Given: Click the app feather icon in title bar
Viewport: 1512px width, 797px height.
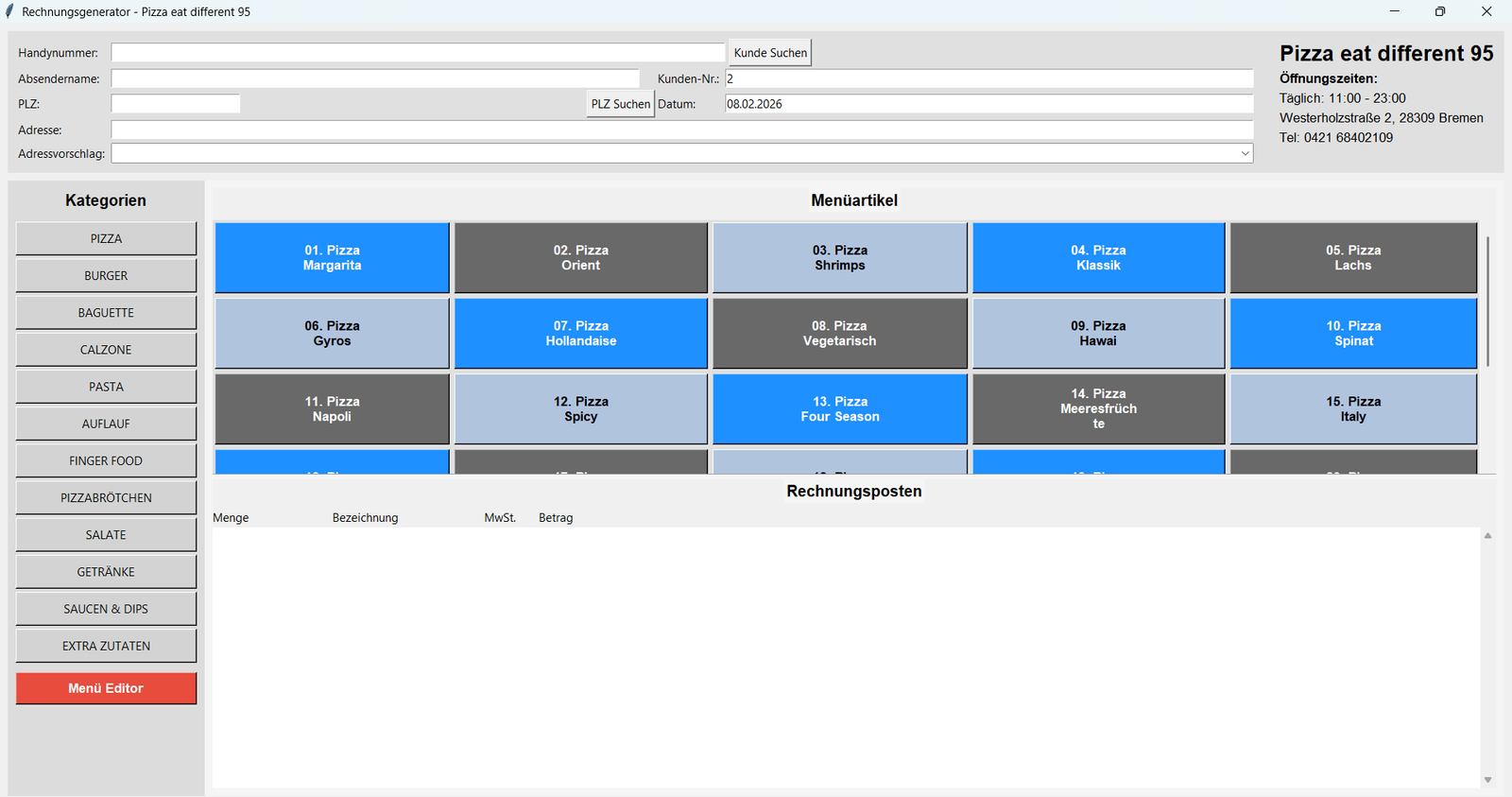Looking at the screenshot, I should [9, 11].
